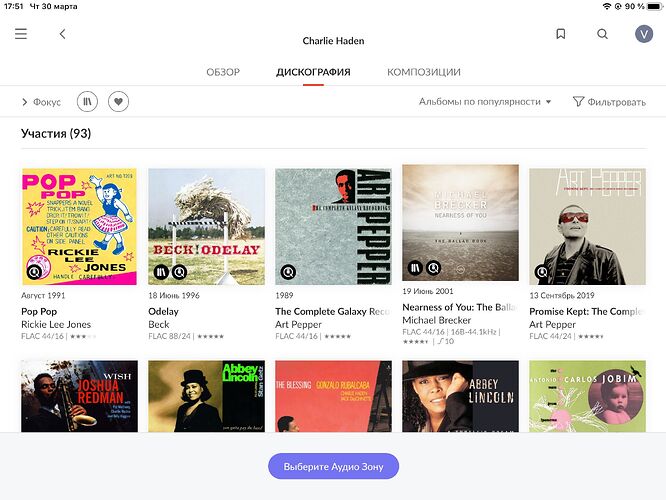This screenshot has height=500, width=666.
Task: Open Abbey Lincoln with Stan Getz cover
Action: click(x=206, y=396)
